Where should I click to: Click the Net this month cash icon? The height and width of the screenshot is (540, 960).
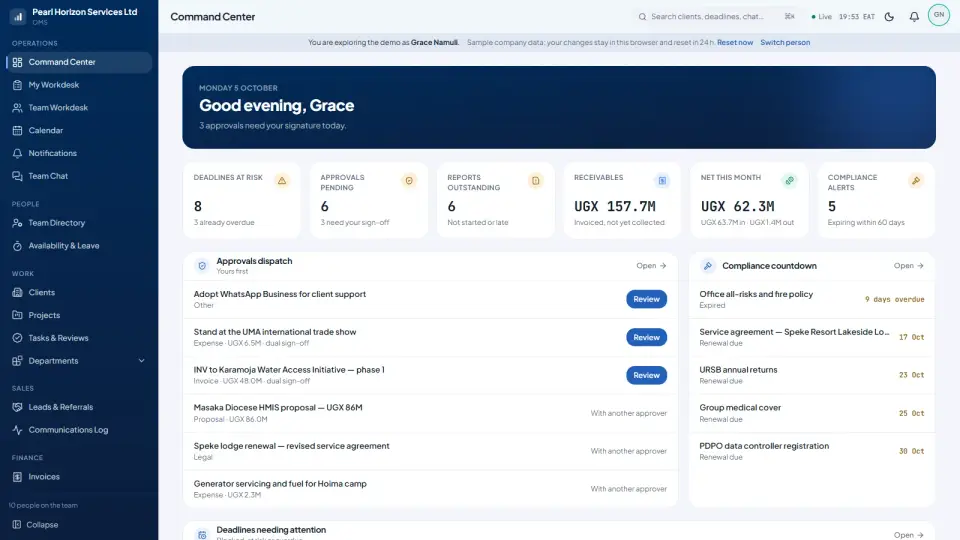tap(789, 181)
